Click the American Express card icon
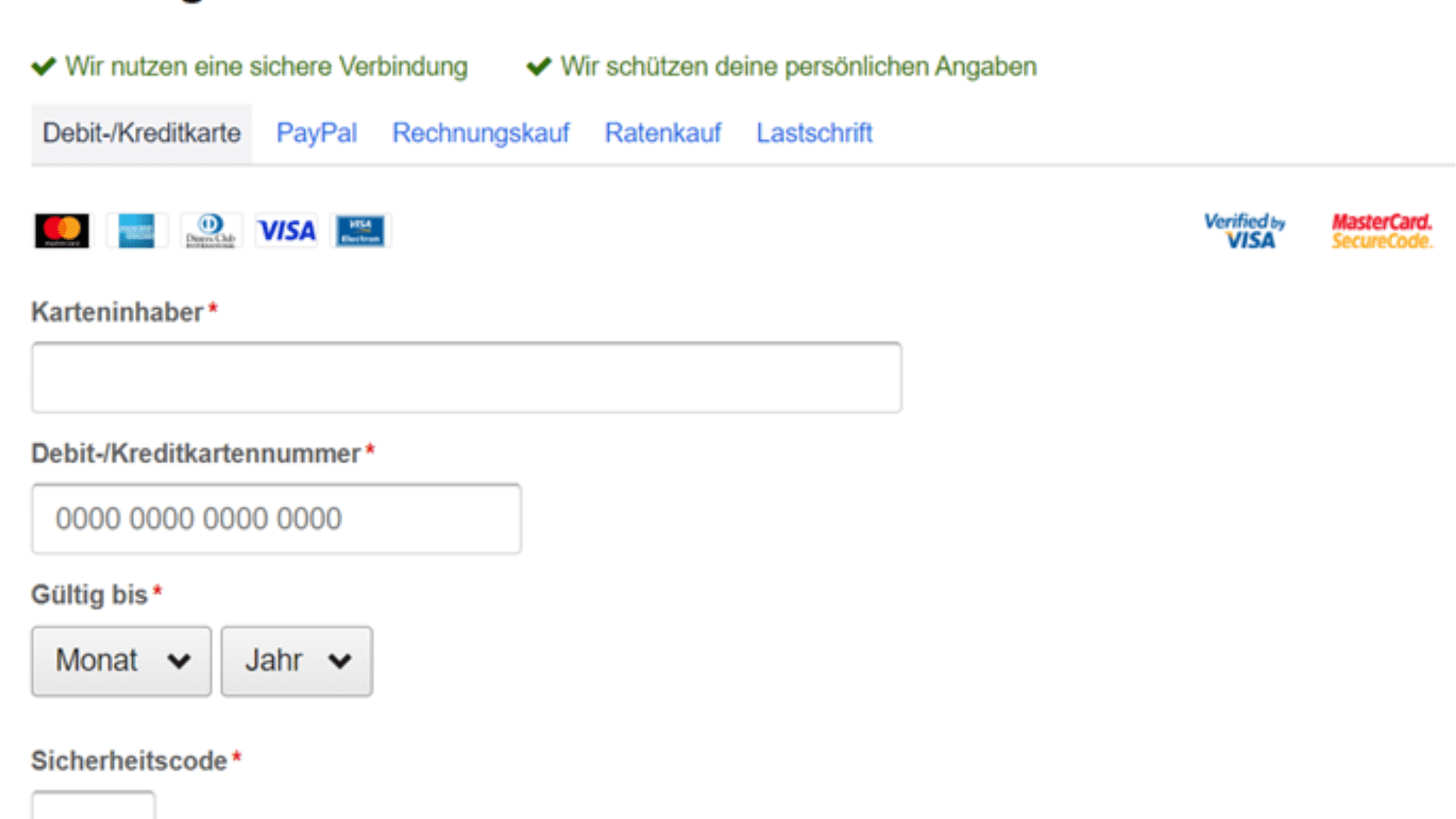The width and height of the screenshot is (1456, 819). (136, 231)
